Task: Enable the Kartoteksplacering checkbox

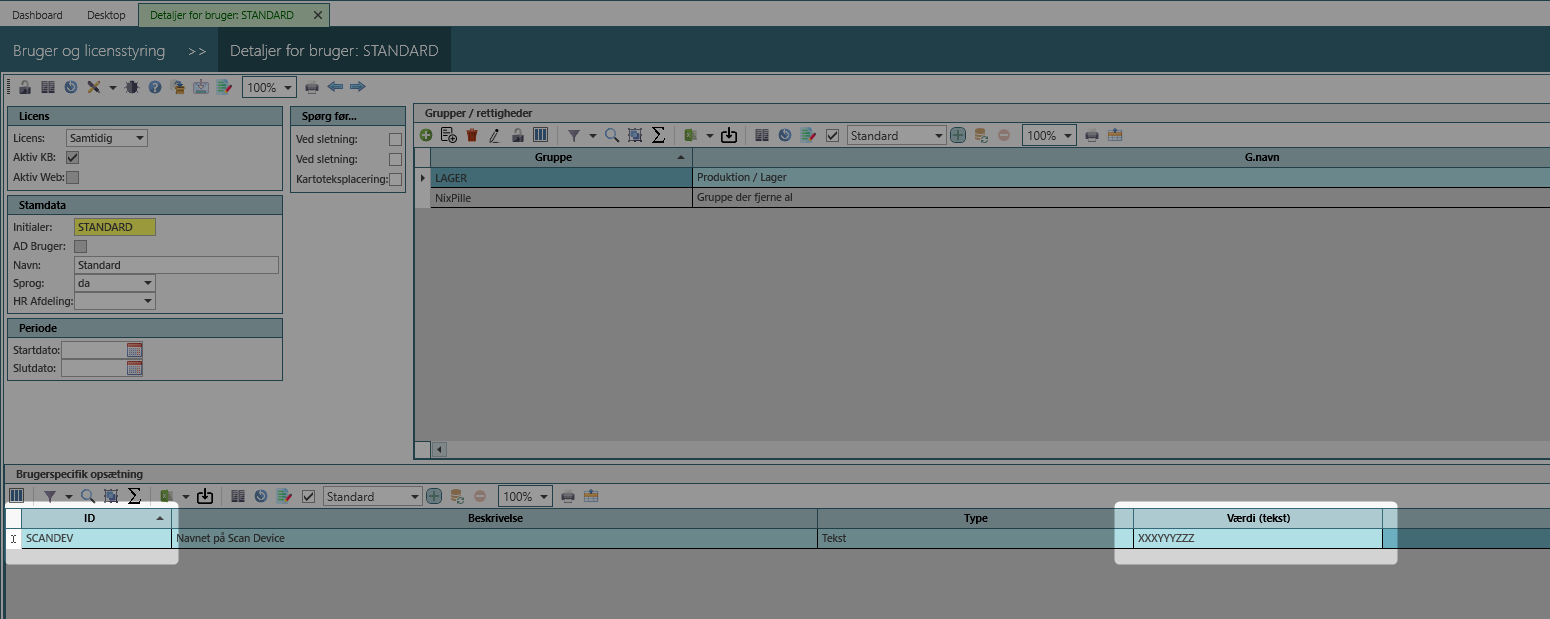Action: [395, 180]
